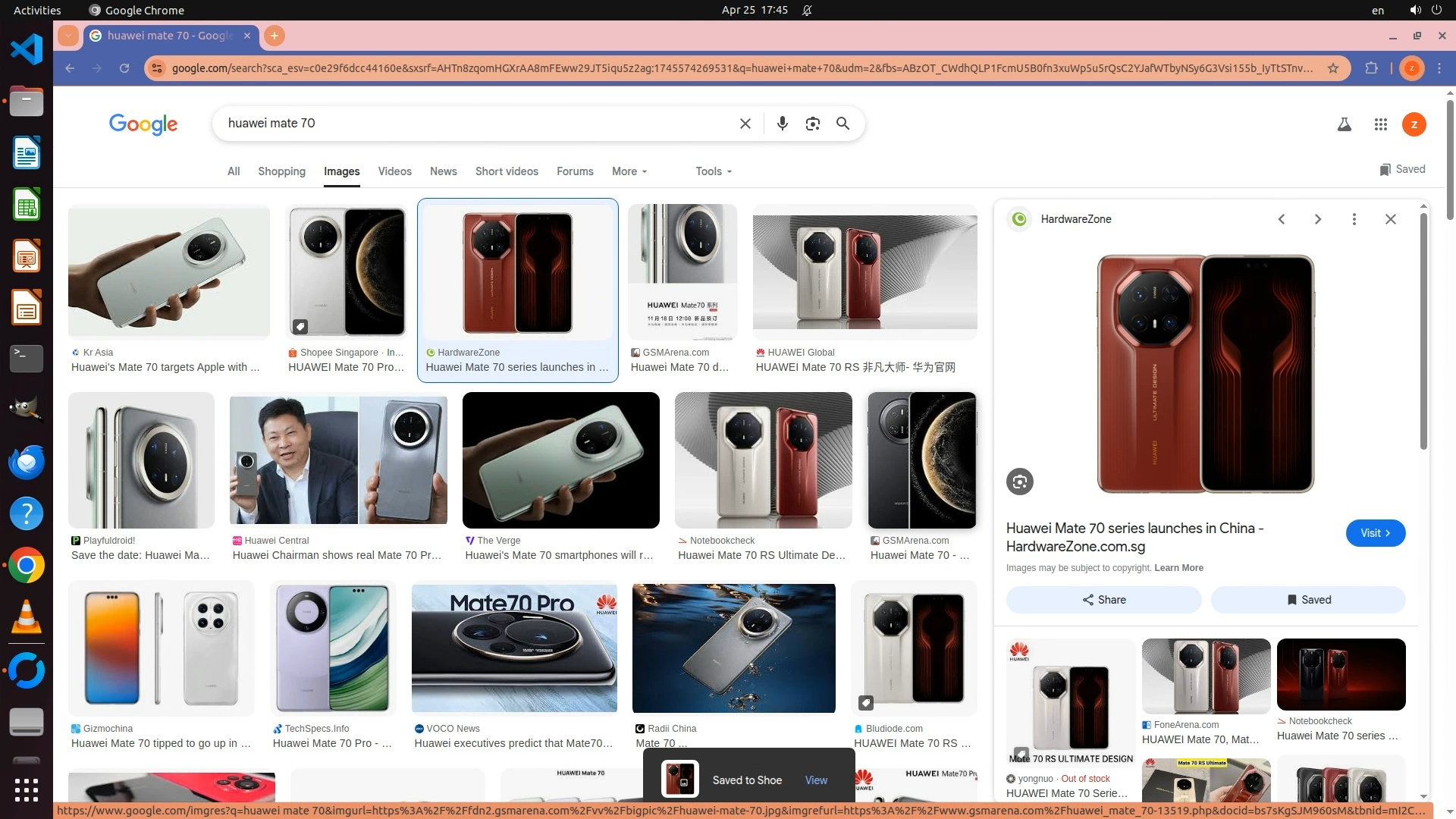Open the Chrome tab search dropdown
The width and height of the screenshot is (1456, 819).
point(68,36)
